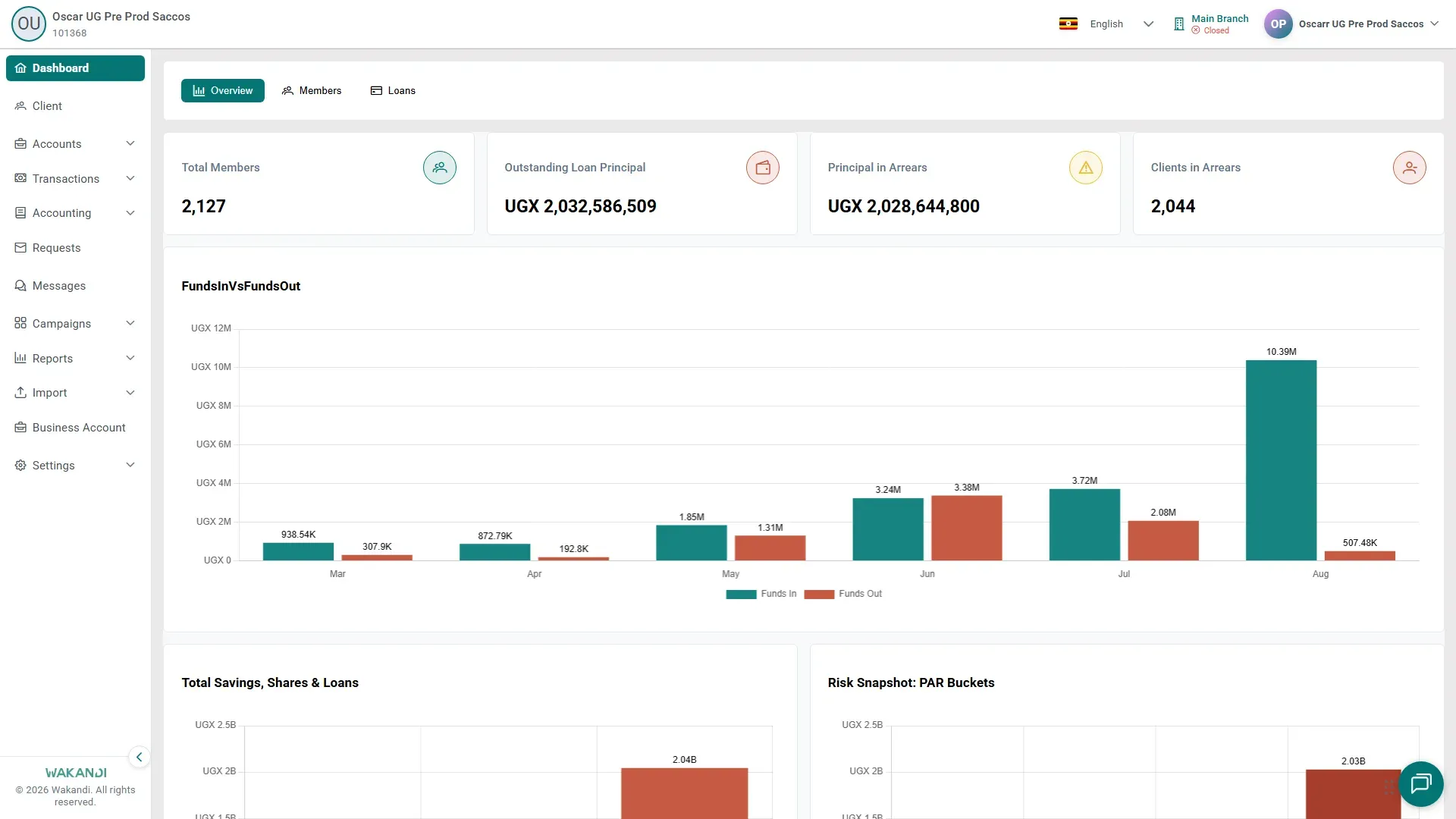
Task: Click the Messages chat icon in sidebar
Action: pos(20,286)
